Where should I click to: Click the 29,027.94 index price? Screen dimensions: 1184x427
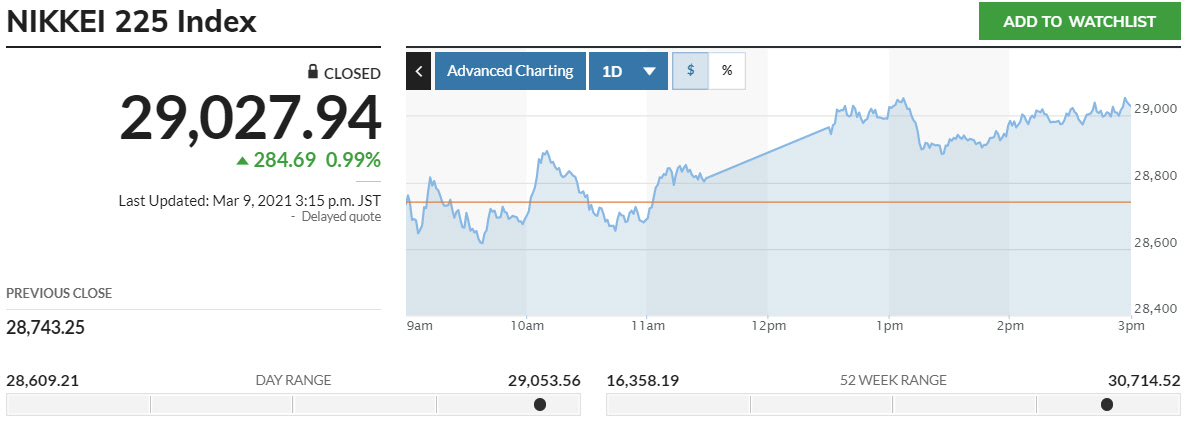(x=250, y=118)
